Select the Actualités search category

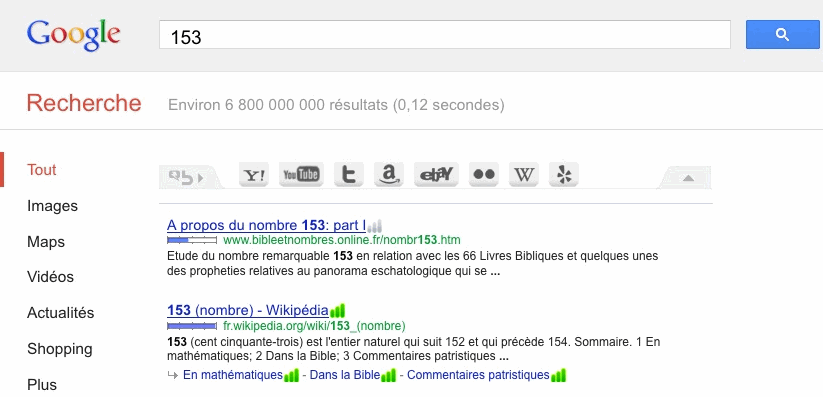coord(61,313)
